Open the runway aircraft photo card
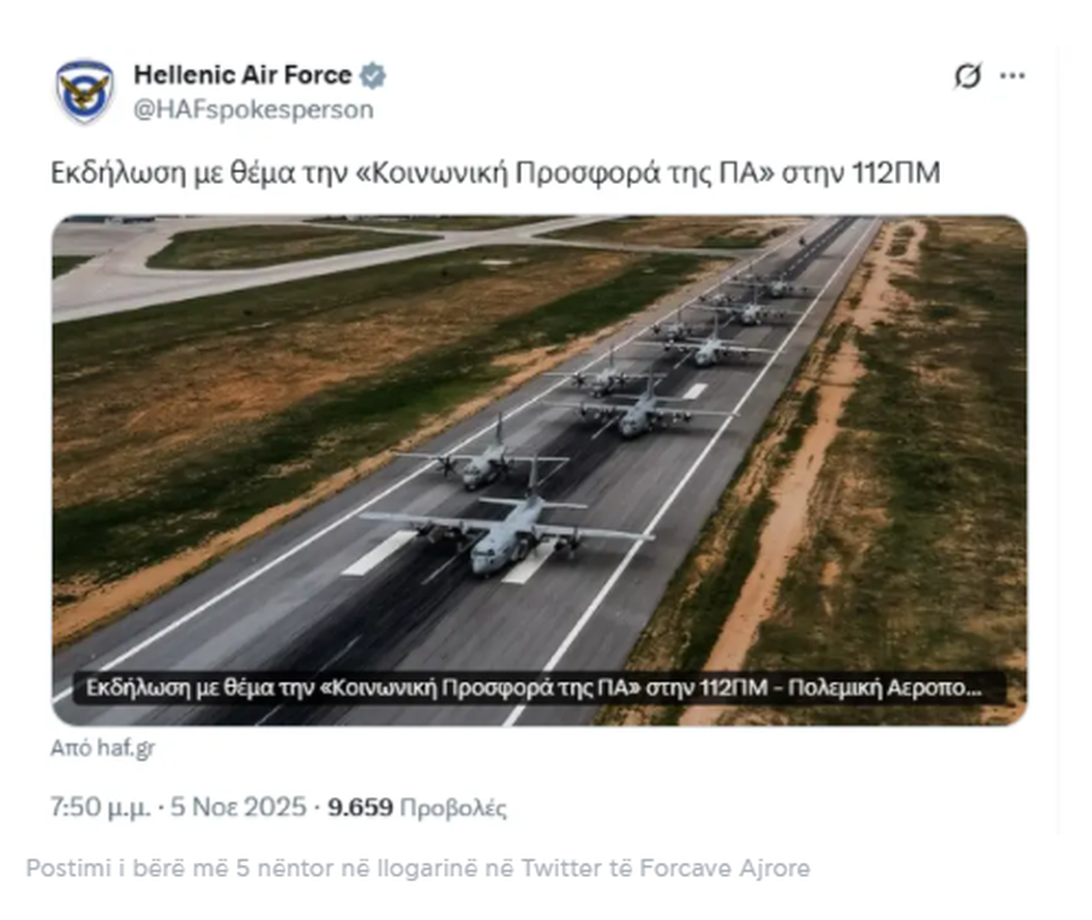 539,470
